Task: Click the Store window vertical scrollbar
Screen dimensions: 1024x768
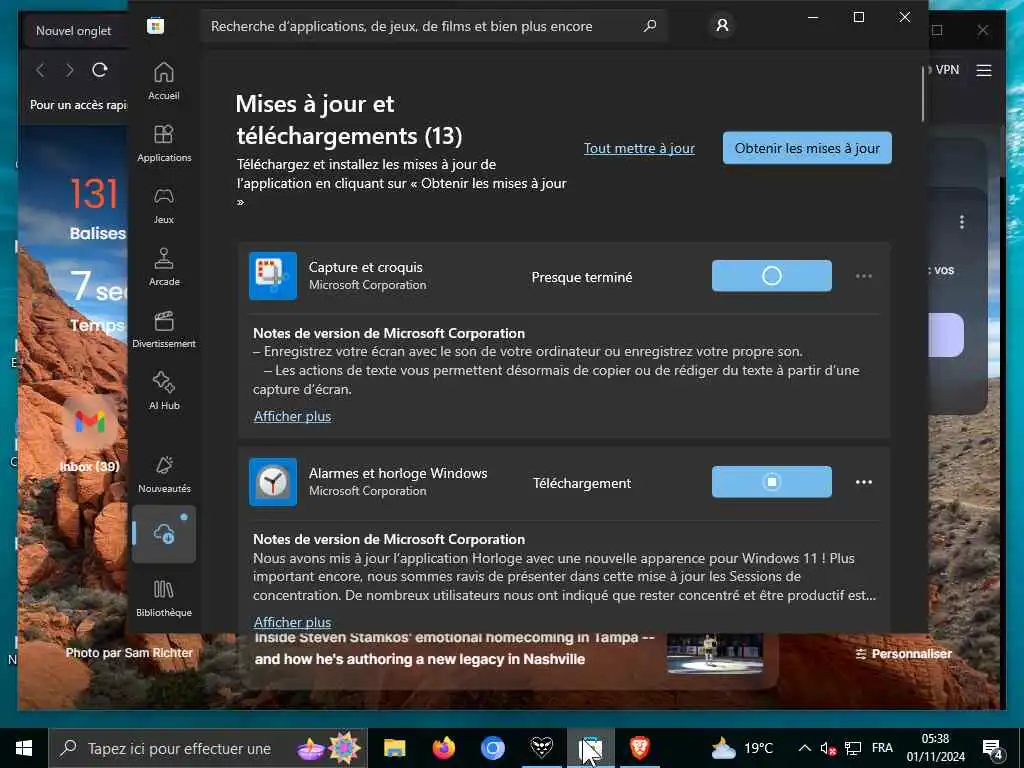Action: (923, 93)
